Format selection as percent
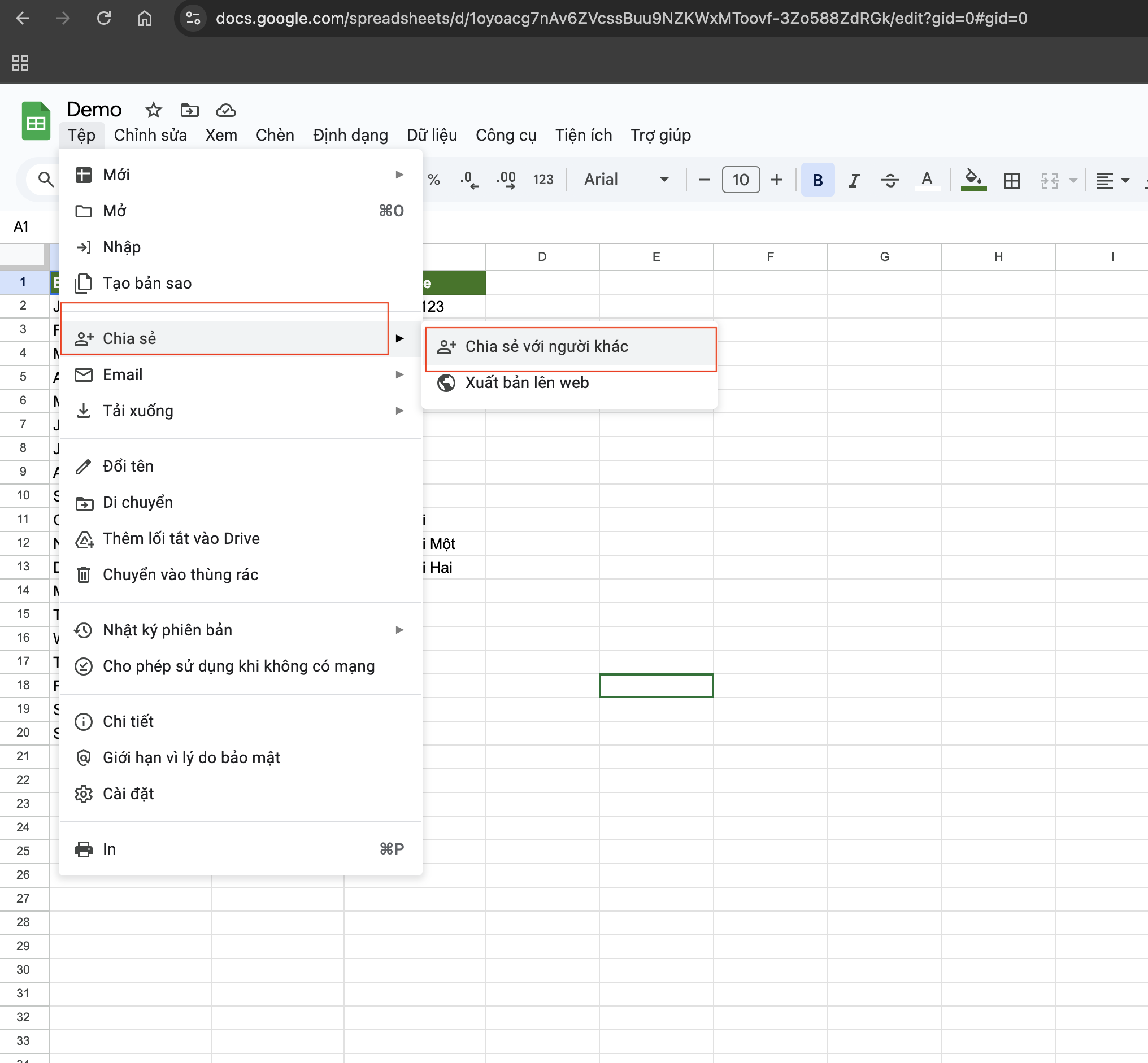 click(x=434, y=180)
